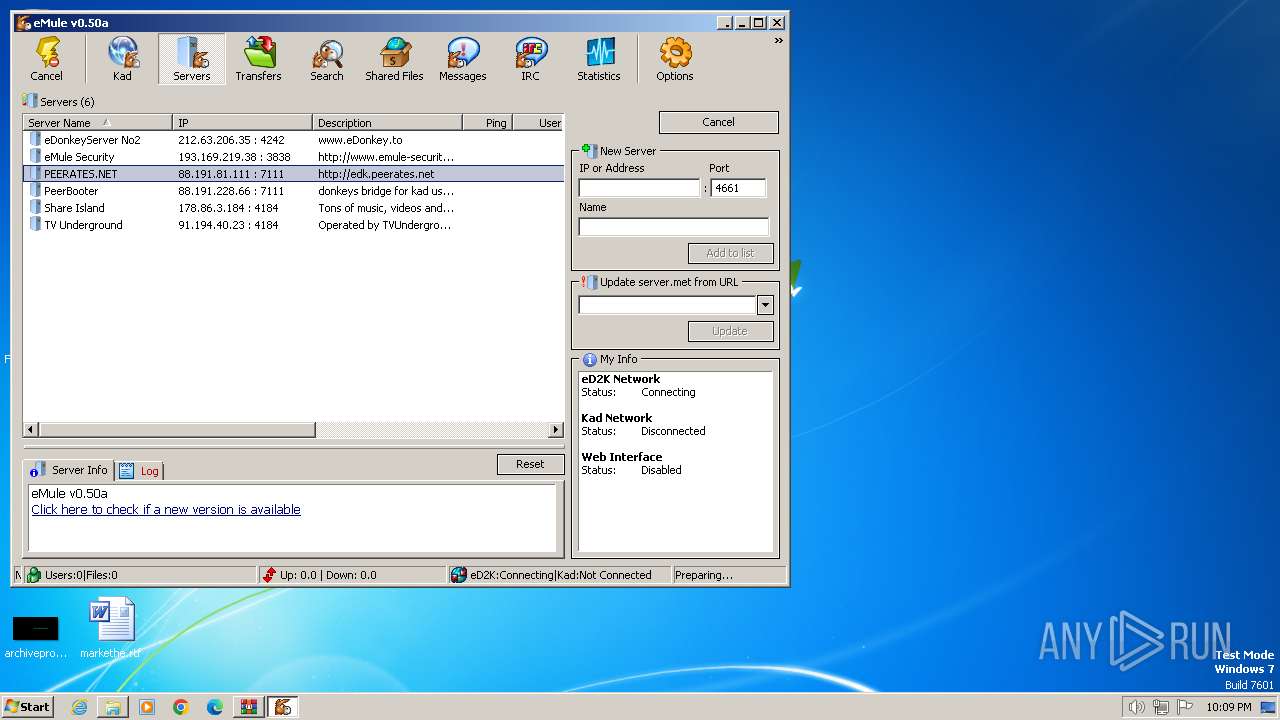Select the TV Underground server
This screenshot has width=1280, height=720.
click(293, 225)
